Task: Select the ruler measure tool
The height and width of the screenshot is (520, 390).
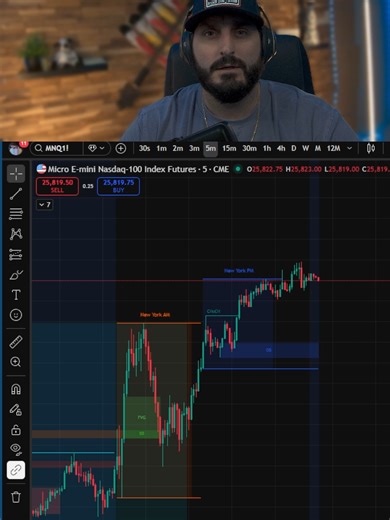Action: [16, 342]
